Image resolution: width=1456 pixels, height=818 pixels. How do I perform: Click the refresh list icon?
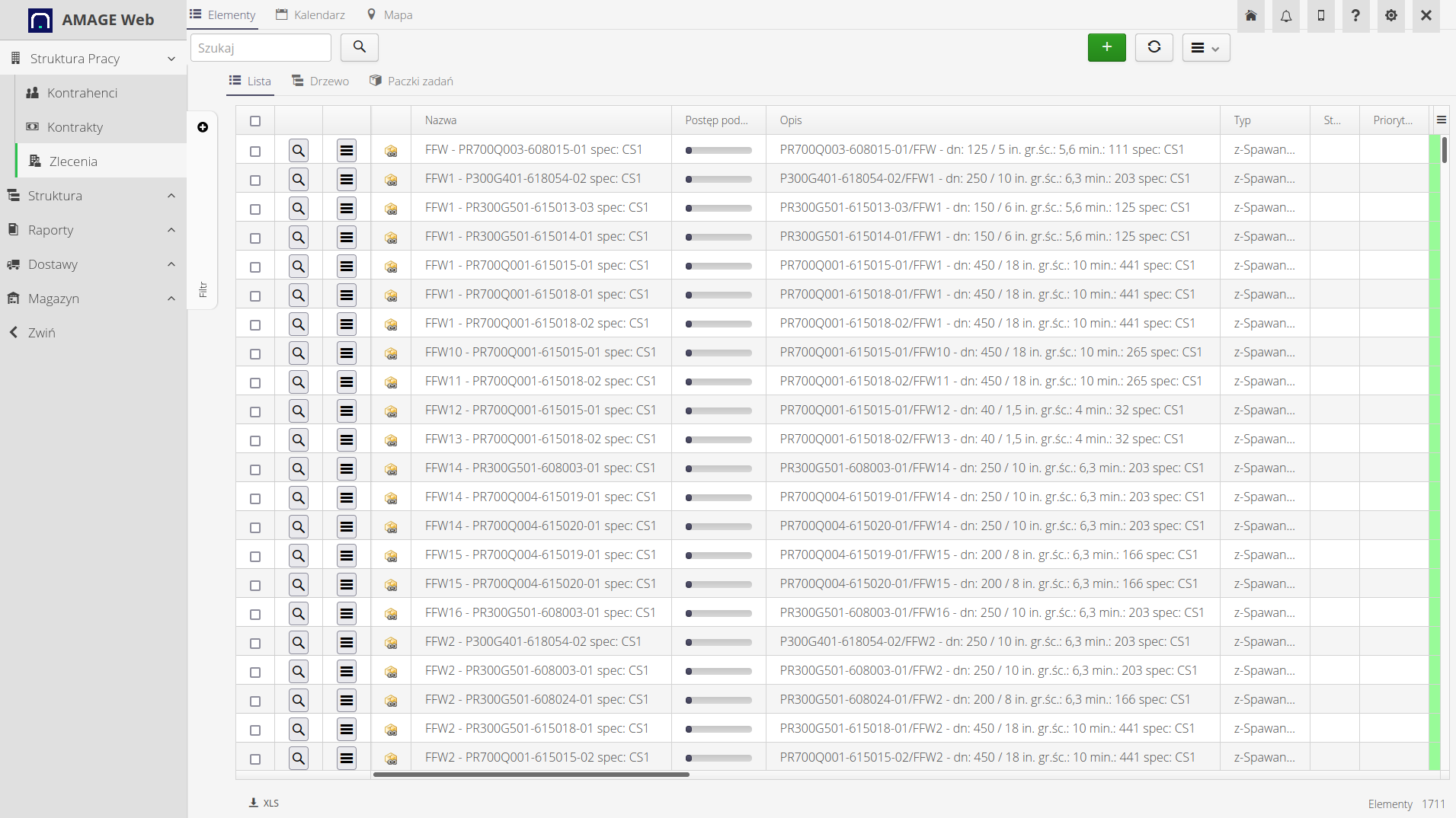click(1154, 47)
